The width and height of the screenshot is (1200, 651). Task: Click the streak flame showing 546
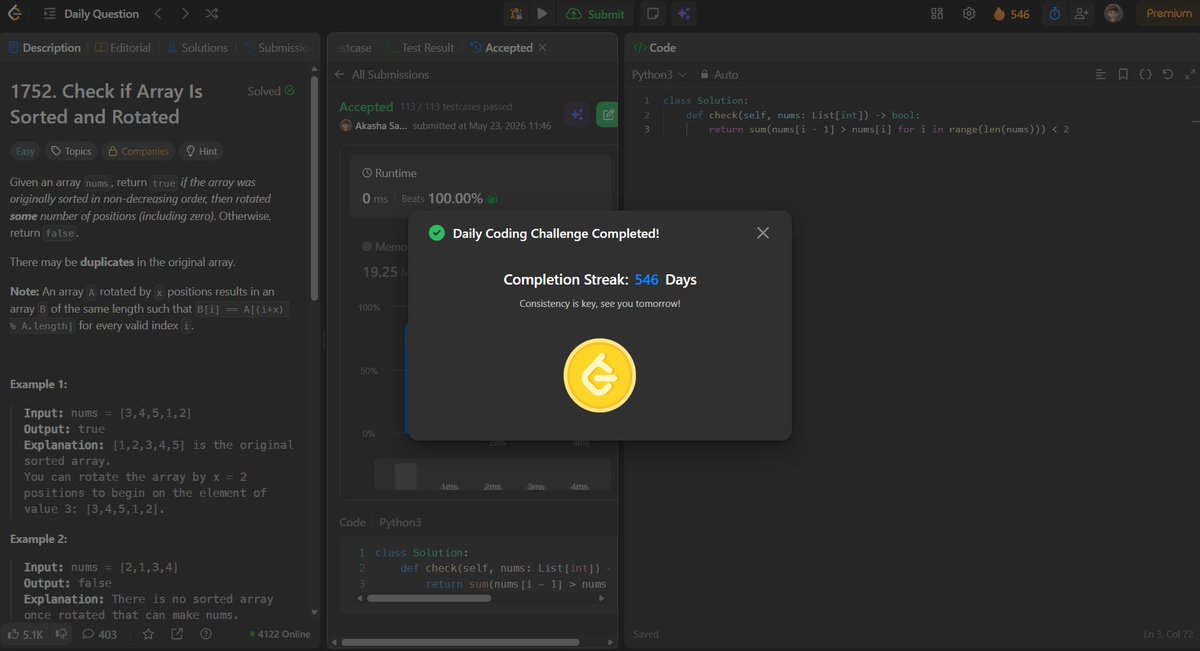point(1011,14)
